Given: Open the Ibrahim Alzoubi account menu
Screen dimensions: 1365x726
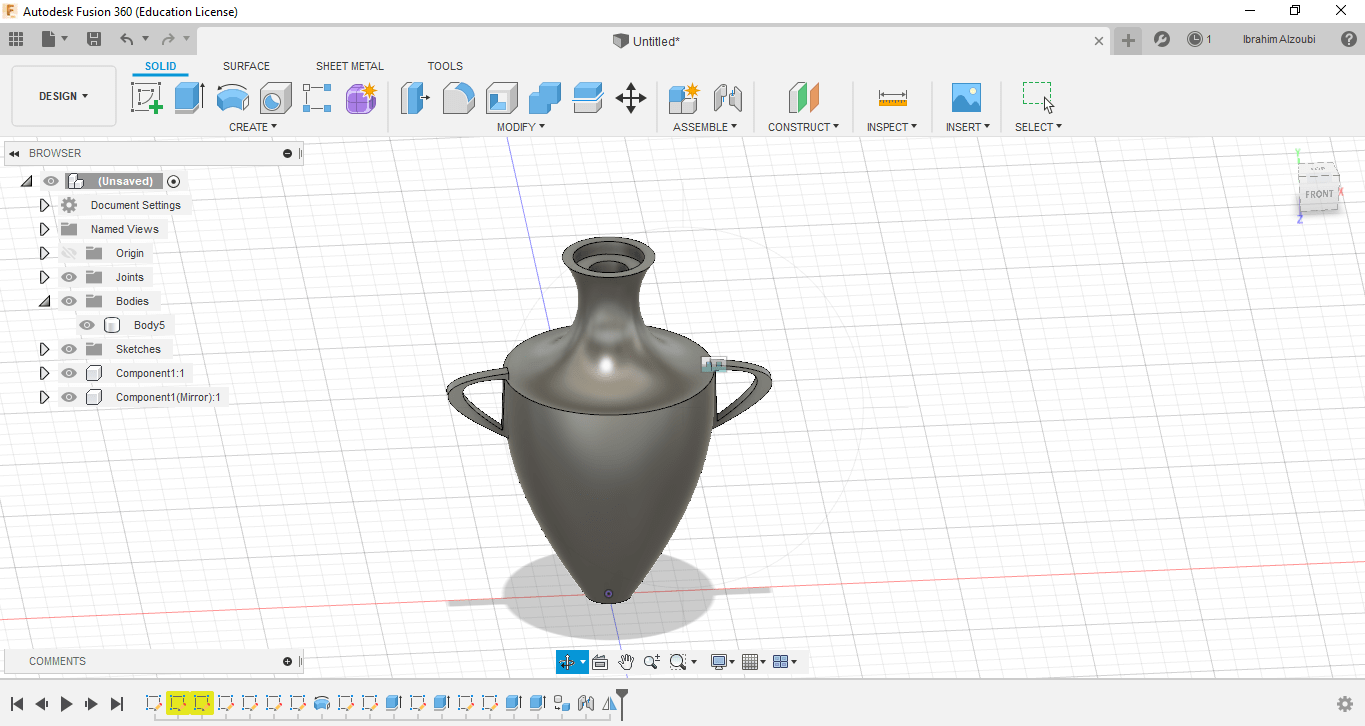Looking at the screenshot, I should point(1278,39).
